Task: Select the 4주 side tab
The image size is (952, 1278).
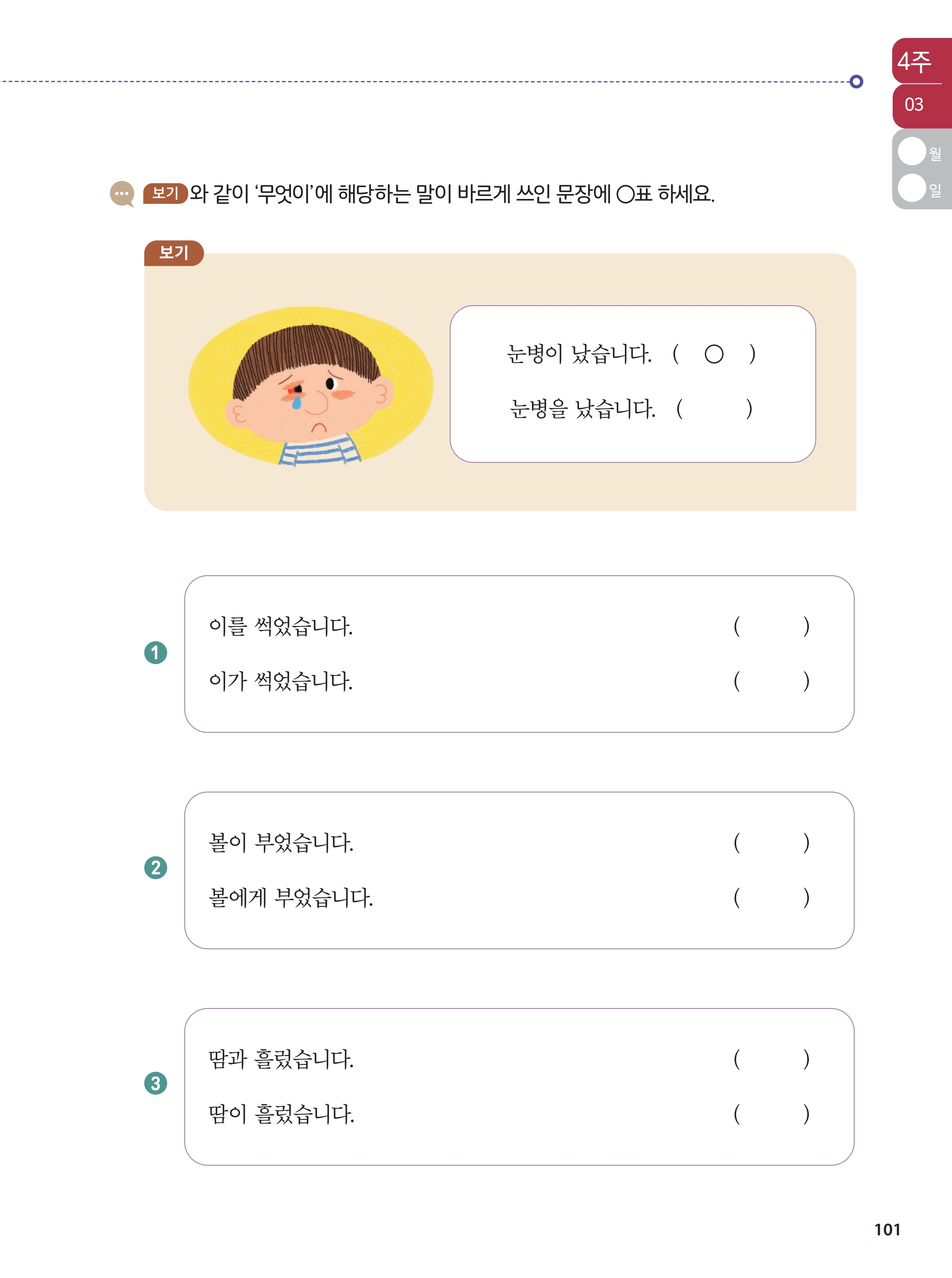Action: 921,61
